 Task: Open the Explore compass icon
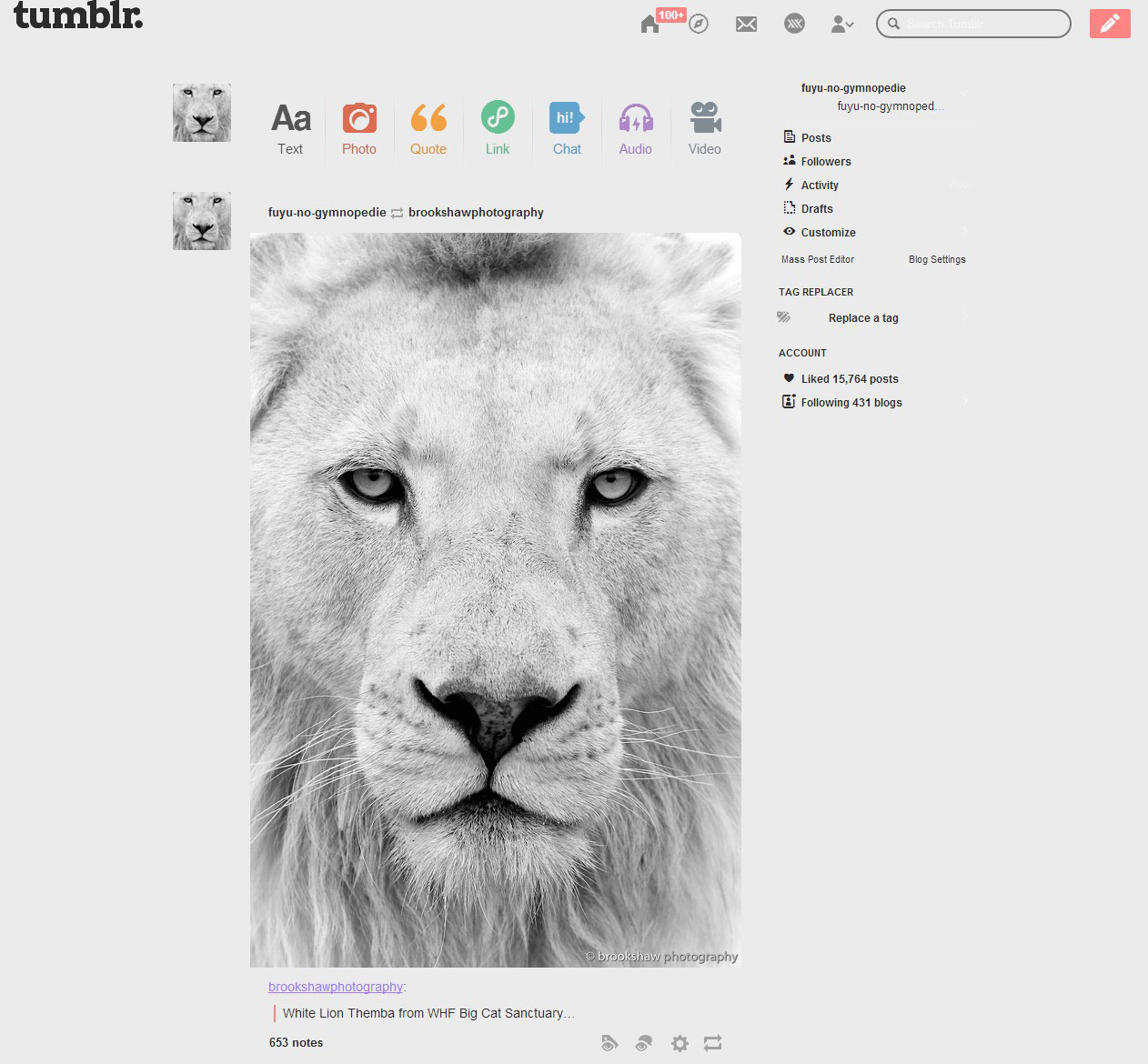click(699, 25)
